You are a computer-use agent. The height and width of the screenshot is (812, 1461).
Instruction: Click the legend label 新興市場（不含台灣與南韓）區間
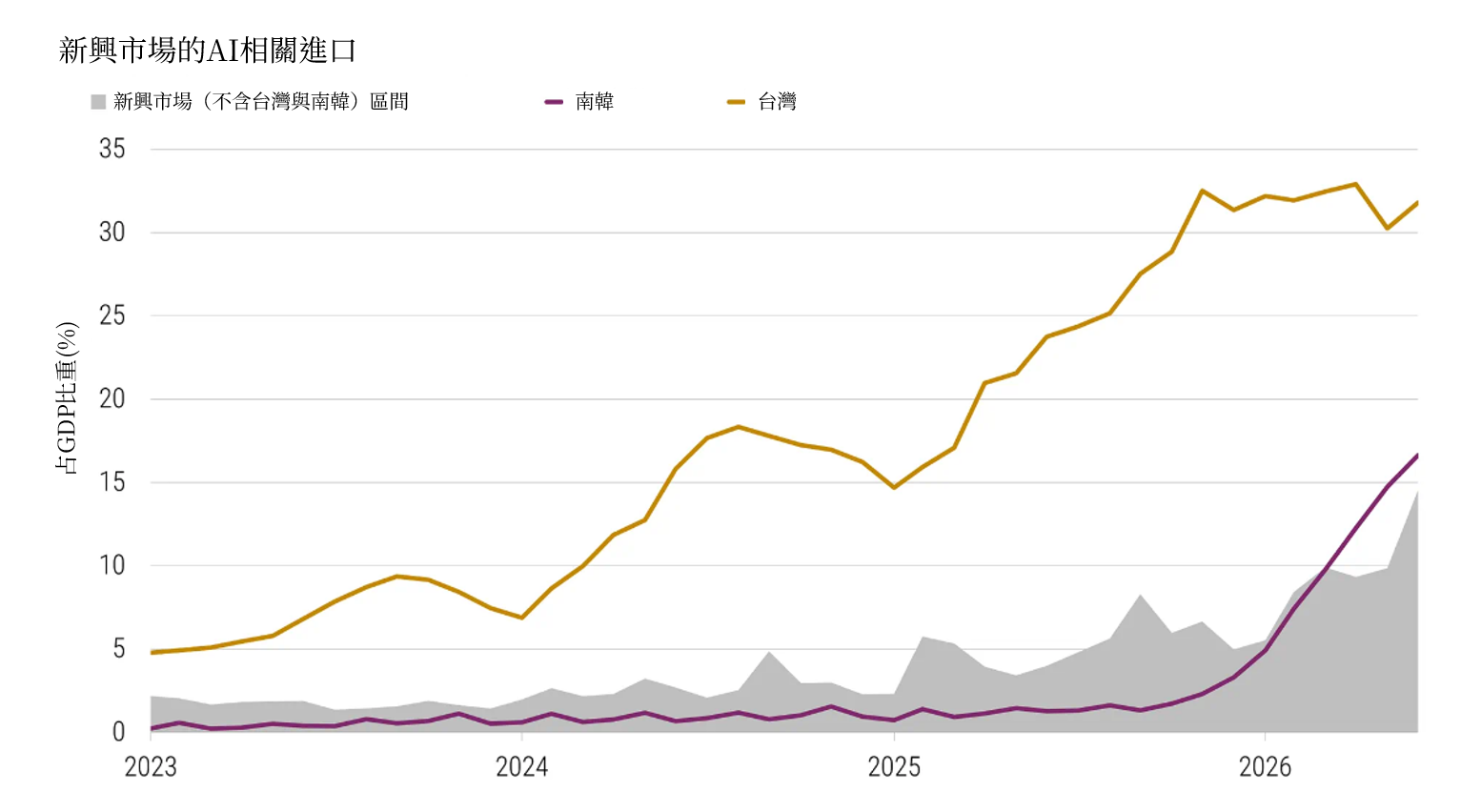261,102
